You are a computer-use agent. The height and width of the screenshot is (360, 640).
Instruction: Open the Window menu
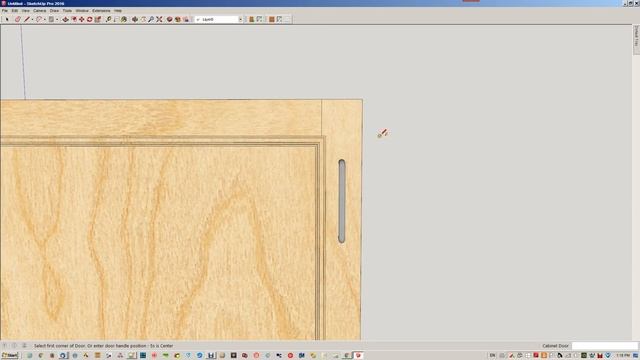(82, 11)
